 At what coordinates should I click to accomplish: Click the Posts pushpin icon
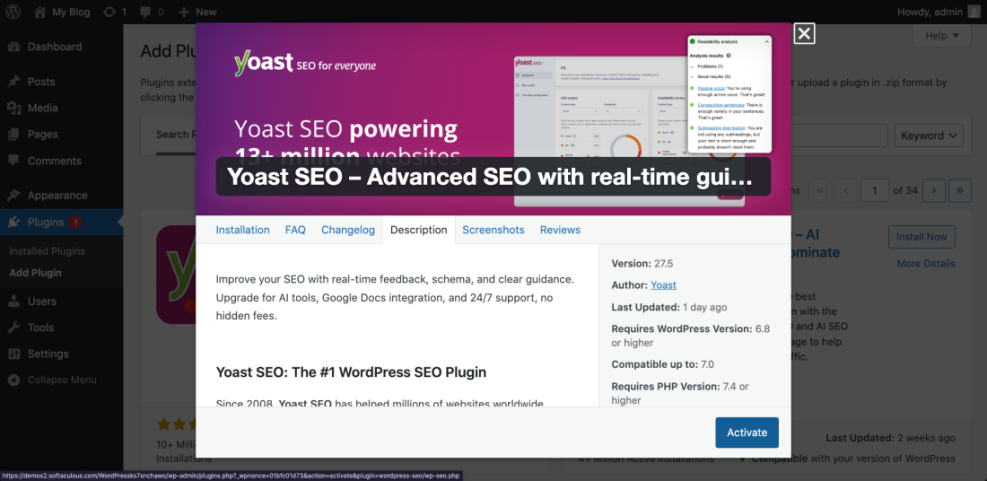coord(14,82)
